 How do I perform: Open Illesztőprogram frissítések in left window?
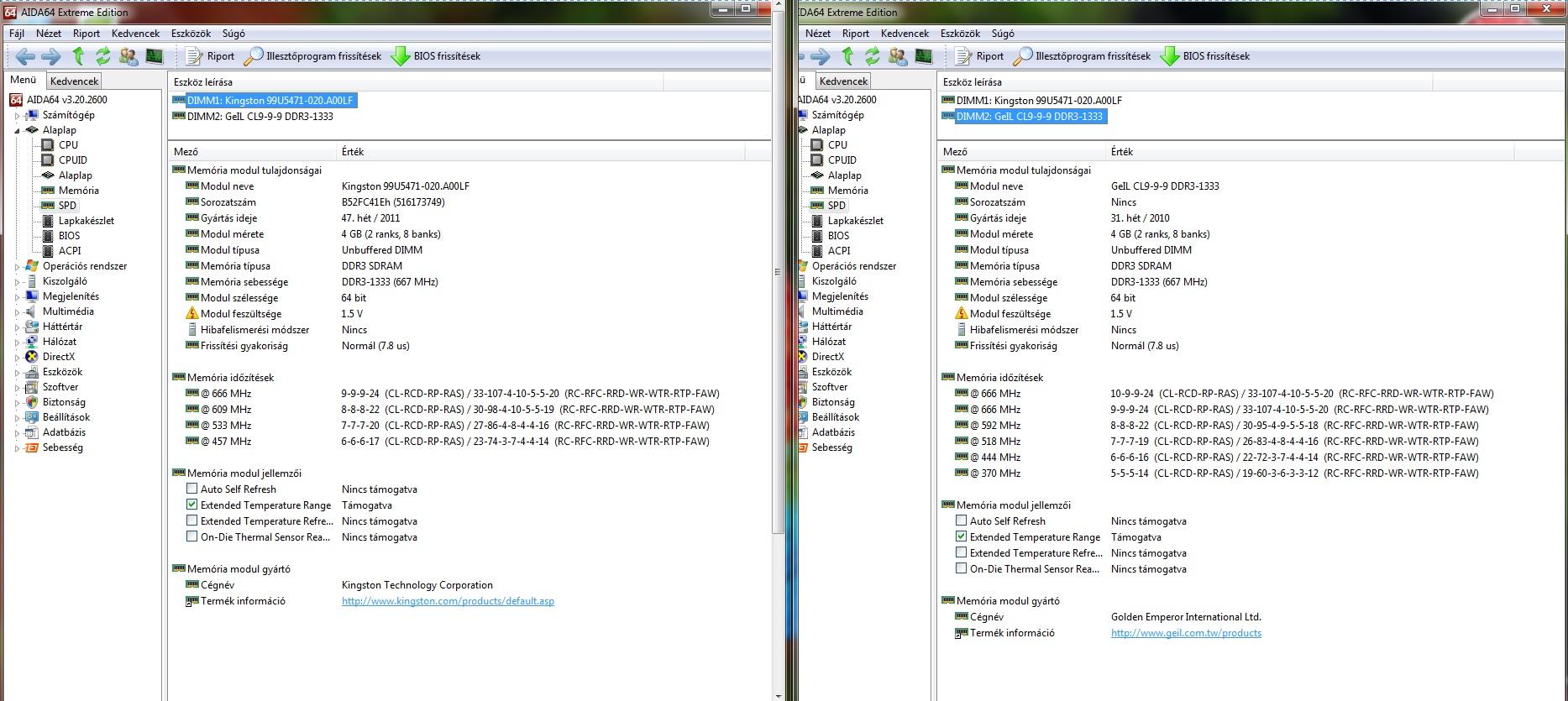(x=312, y=56)
